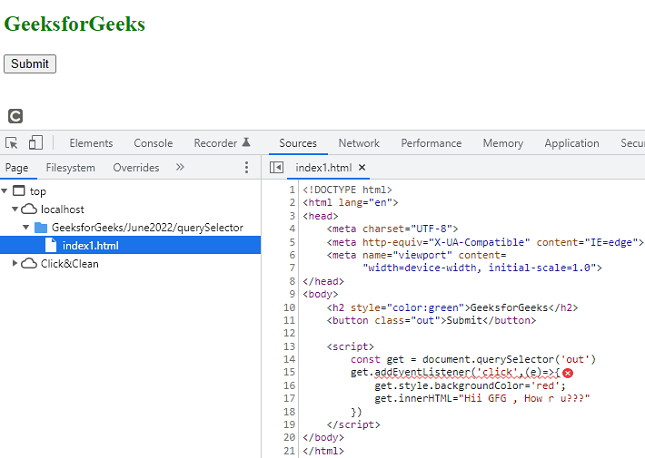Toggle the device toolbar icon

(x=35, y=143)
